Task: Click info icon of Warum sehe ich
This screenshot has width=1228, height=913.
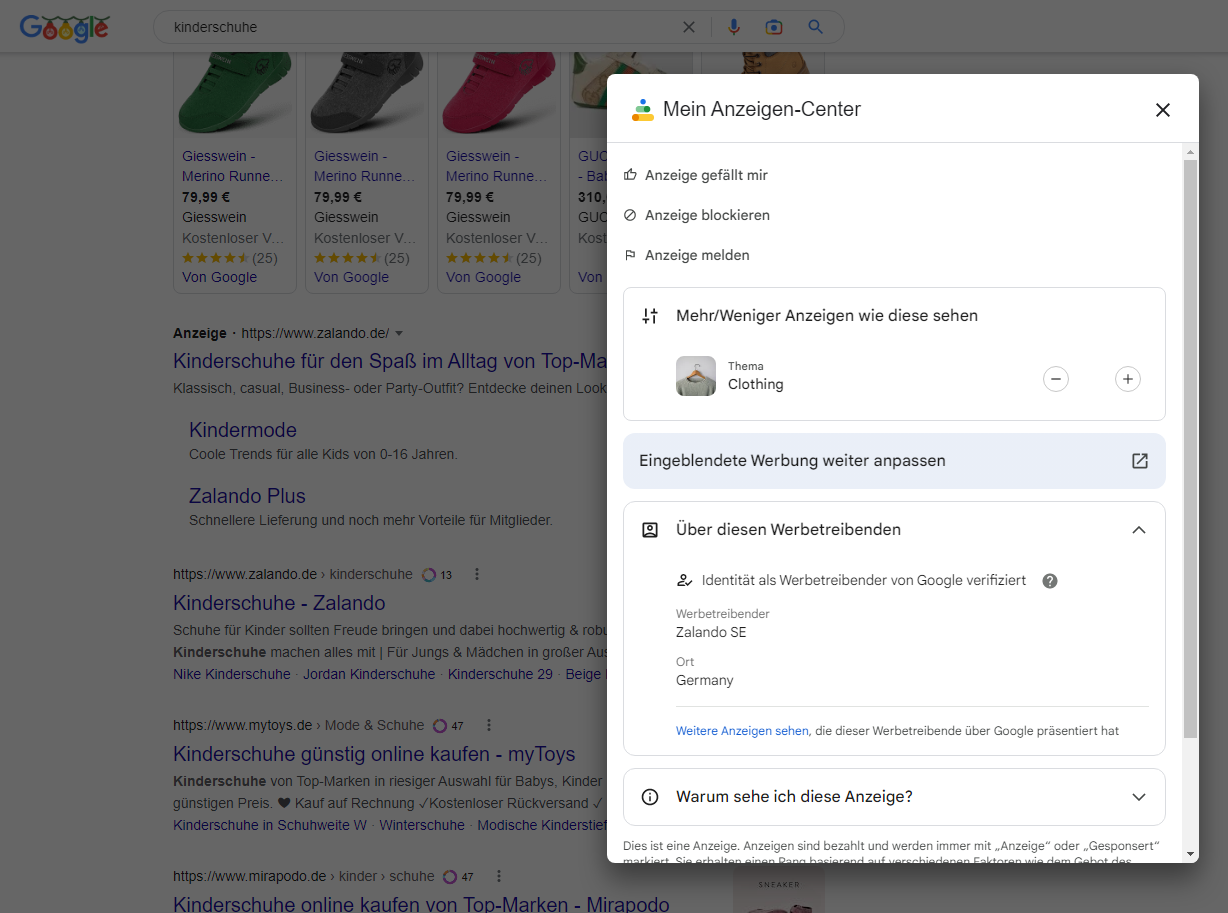Action: [650, 797]
